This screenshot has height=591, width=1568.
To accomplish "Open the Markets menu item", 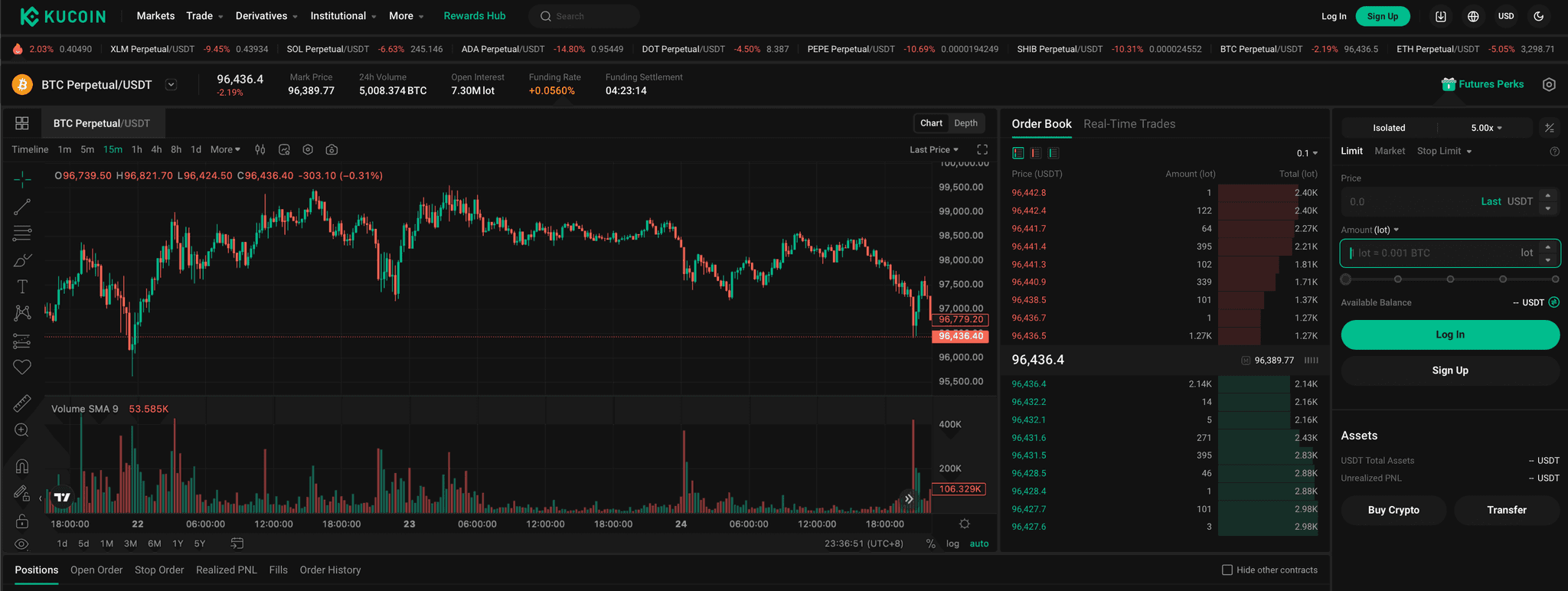I will click(155, 16).
